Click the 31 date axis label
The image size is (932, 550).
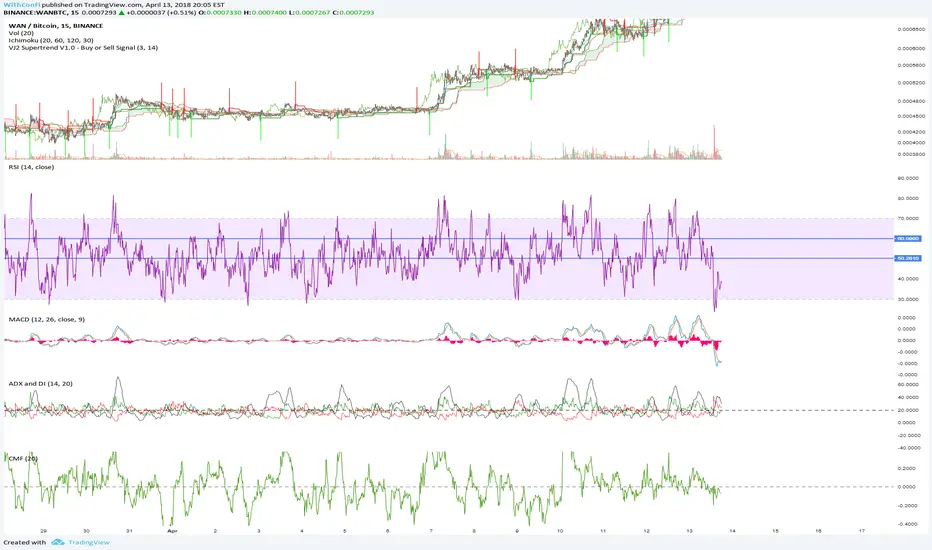click(130, 530)
